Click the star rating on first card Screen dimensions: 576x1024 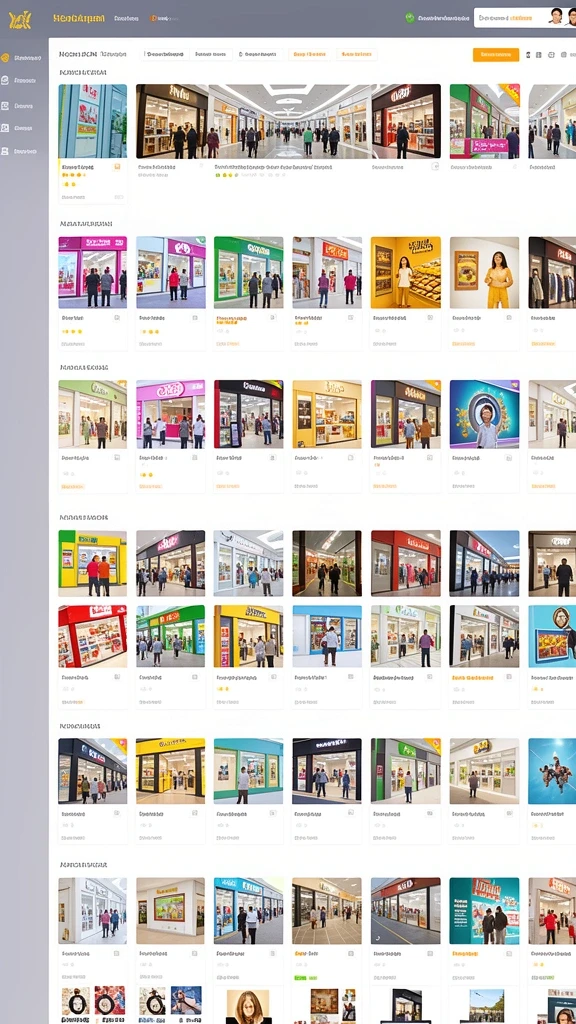point(73,176)
